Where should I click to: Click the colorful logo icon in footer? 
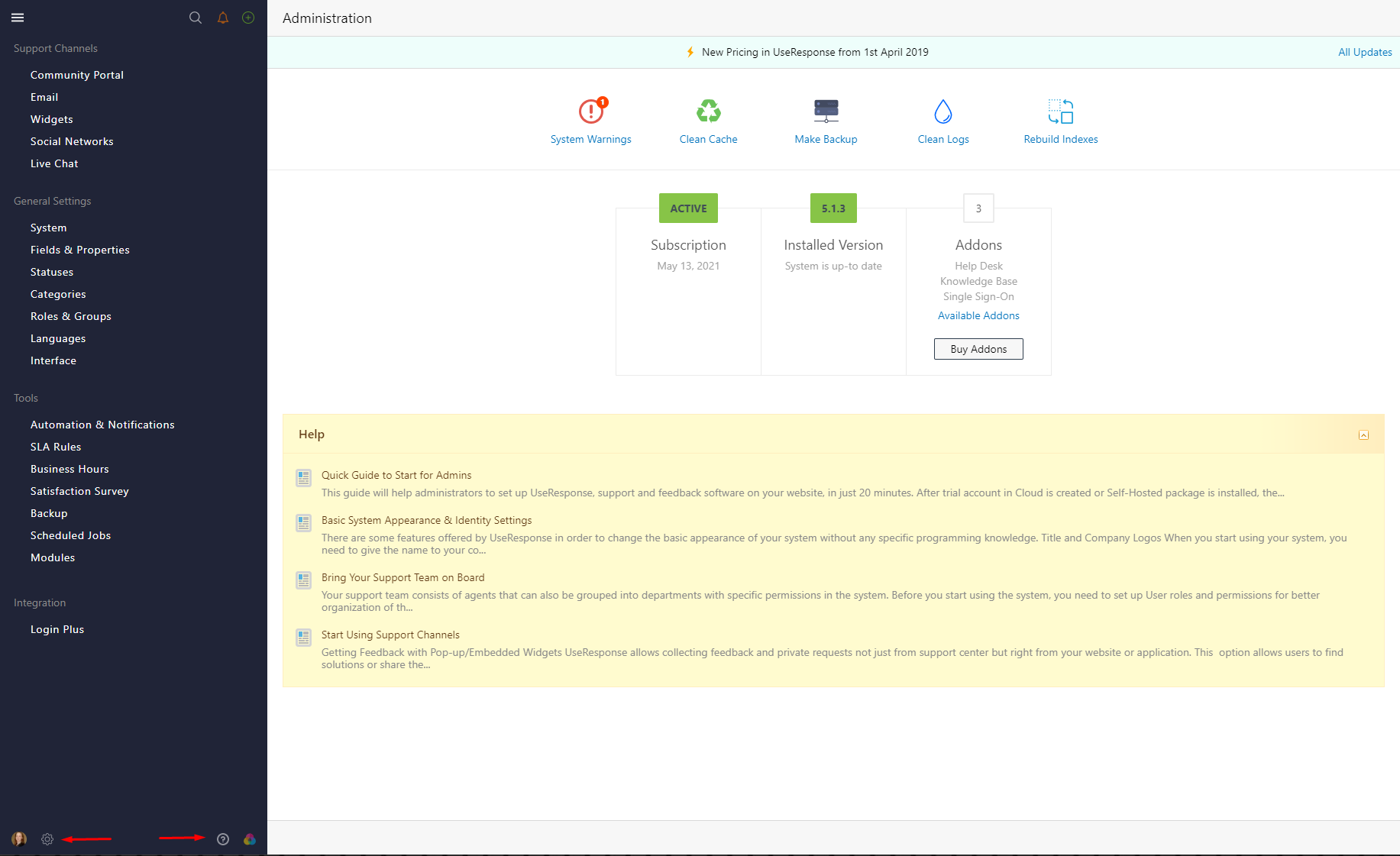pos(250,839)
